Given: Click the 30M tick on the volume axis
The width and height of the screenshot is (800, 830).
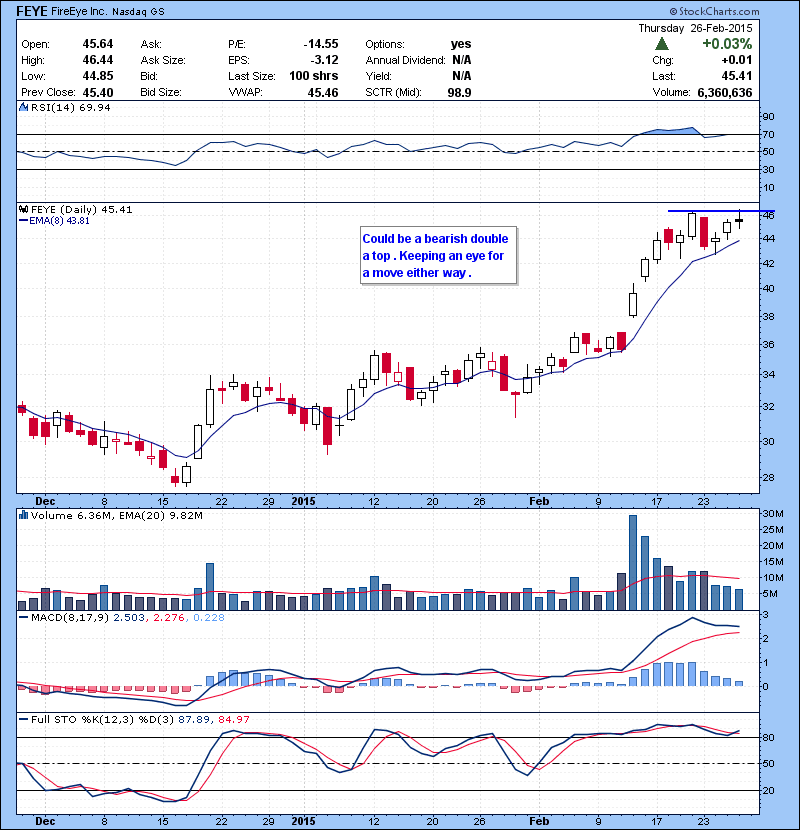Looking at the screenshot, I should click(x=773, y=513).
